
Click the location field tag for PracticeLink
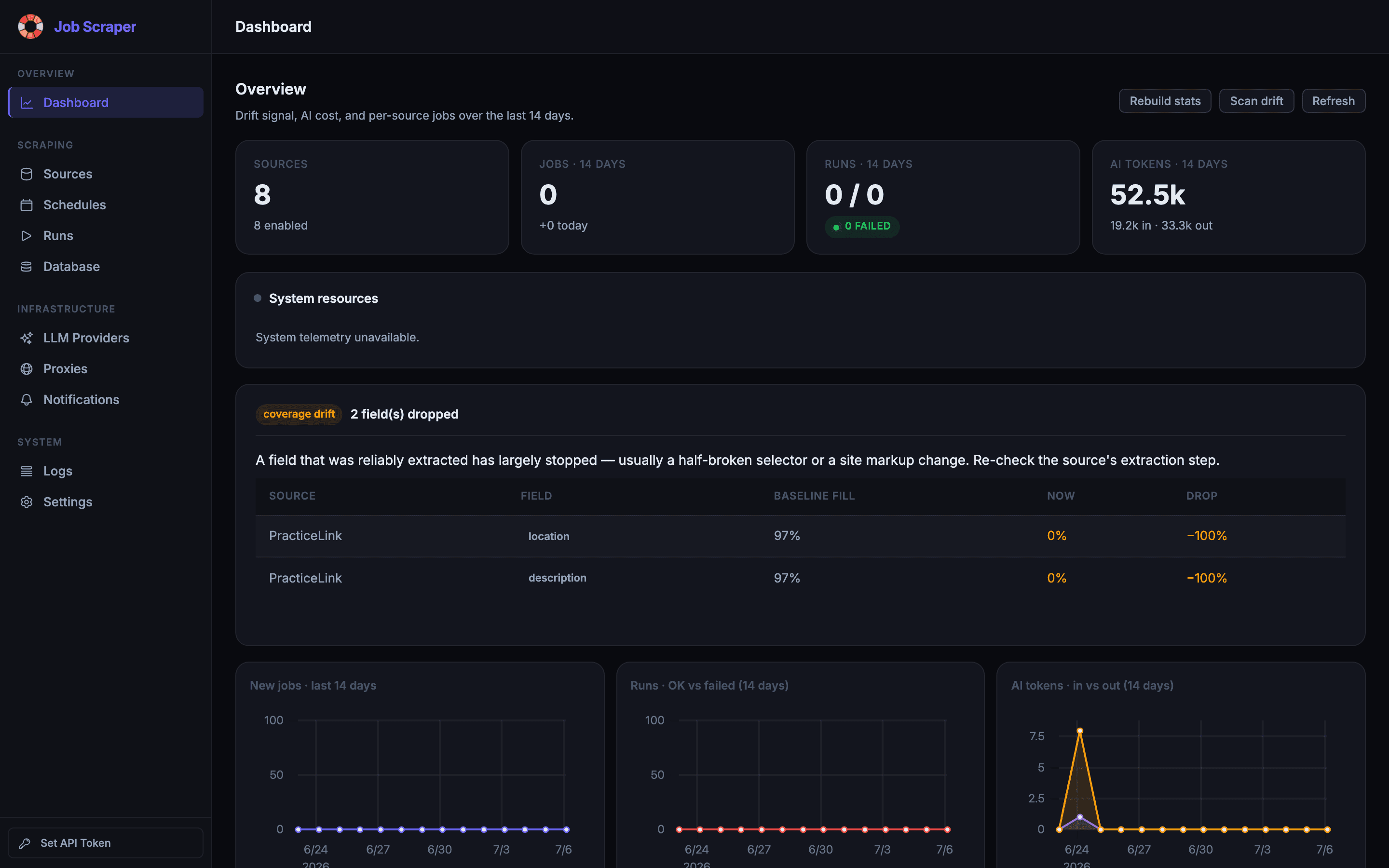pos(549,536)
